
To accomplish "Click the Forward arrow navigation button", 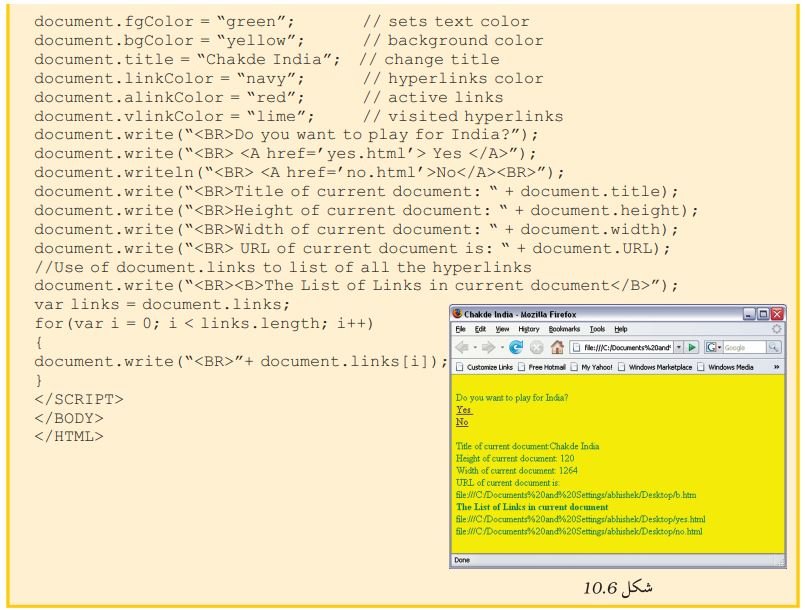I will coord(488,347).
